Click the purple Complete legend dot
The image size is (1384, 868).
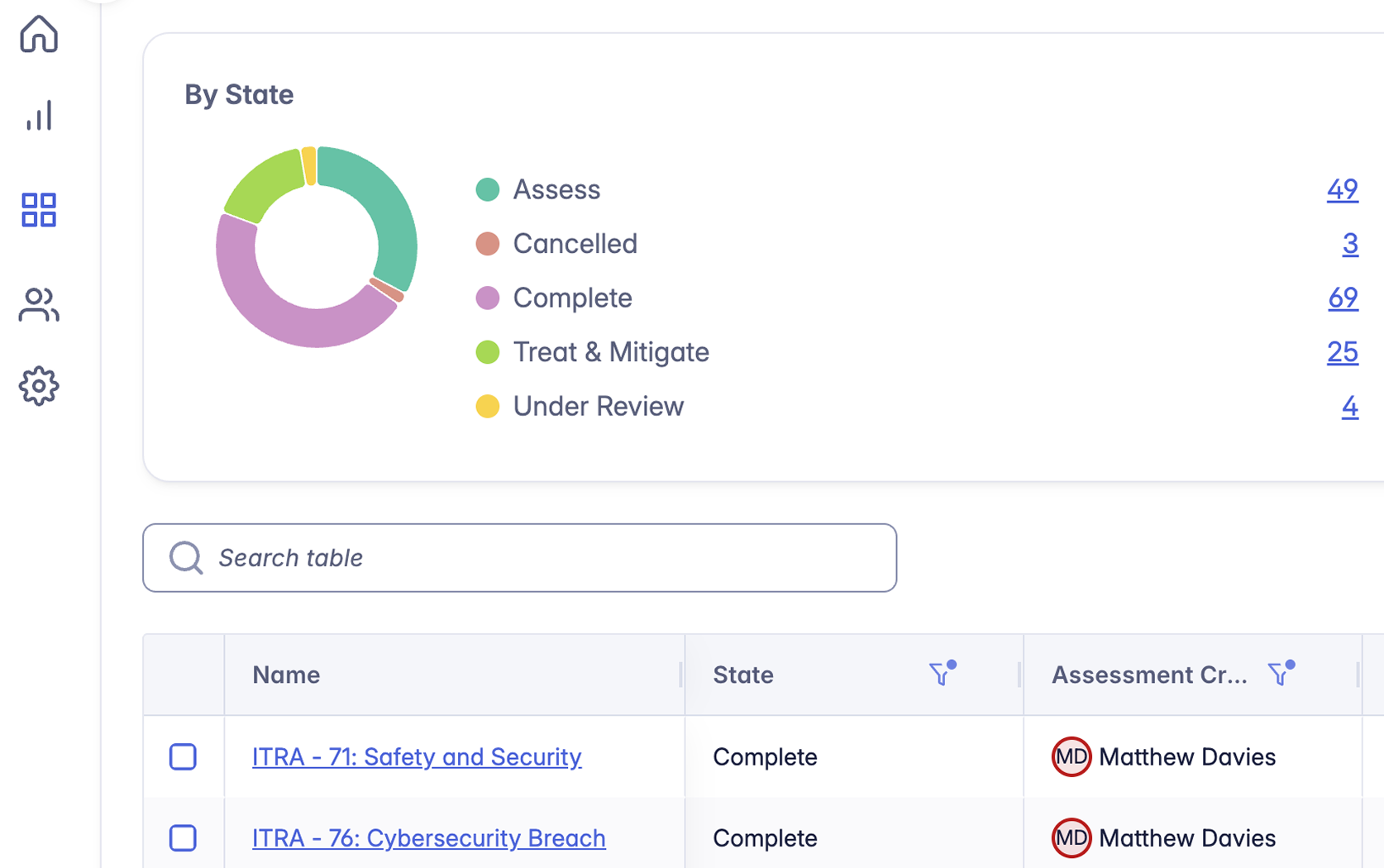(x=488, y=298)
